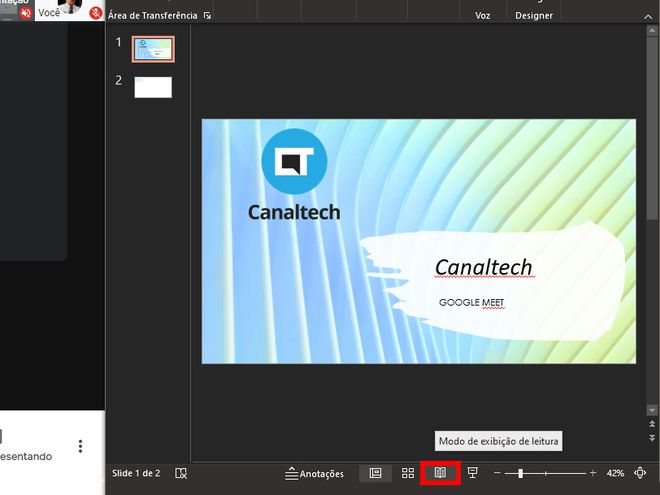Image resolution: width=660 pixels, height=495 pixels.
Task: Click the scrollbar up arrow
Action: [x=652, y=31]
